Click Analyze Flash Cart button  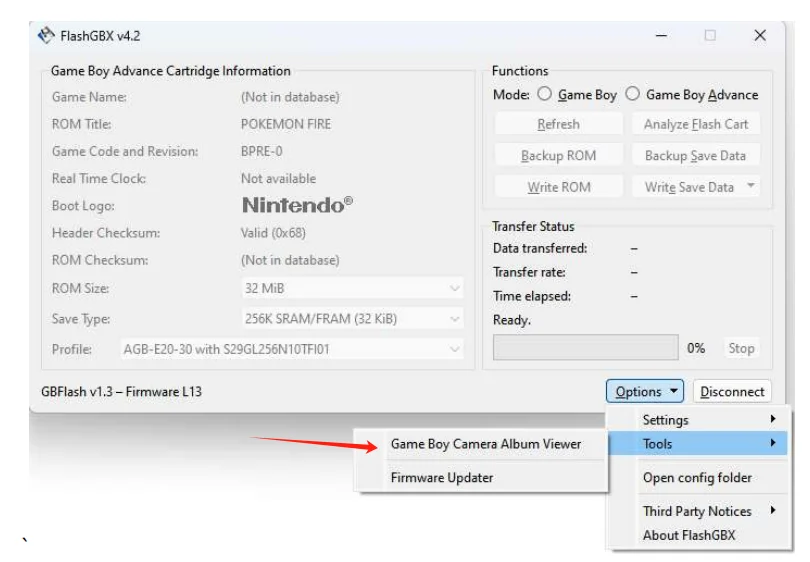point(696,124)
